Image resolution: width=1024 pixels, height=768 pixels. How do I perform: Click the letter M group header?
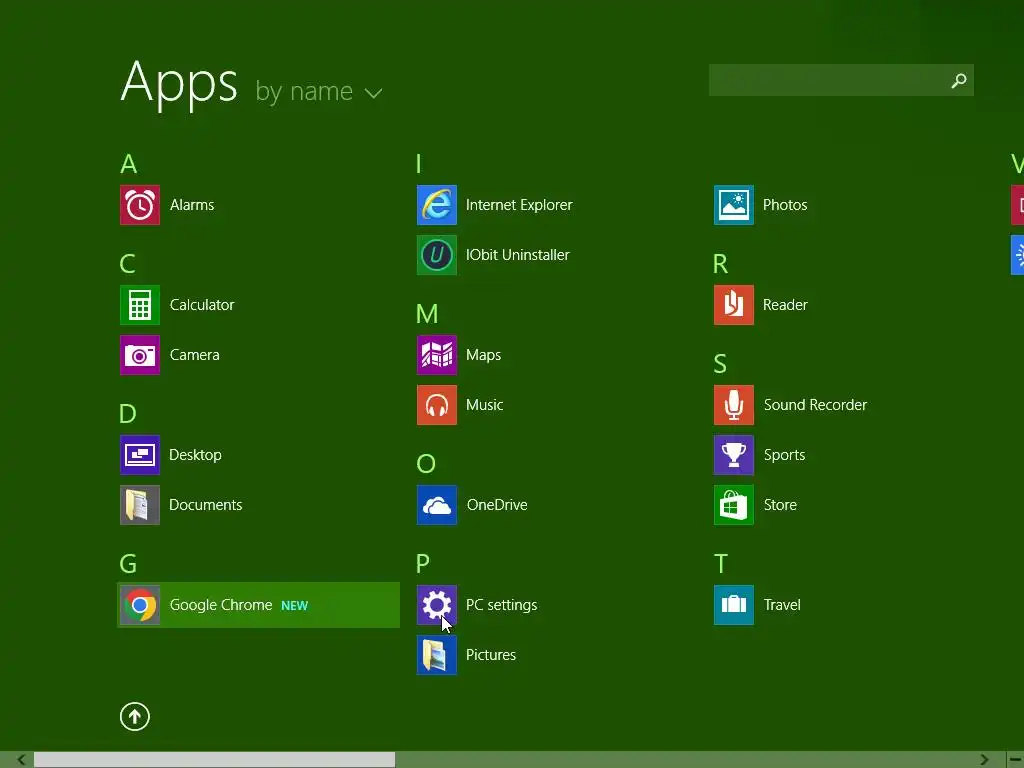pos(427,314)
